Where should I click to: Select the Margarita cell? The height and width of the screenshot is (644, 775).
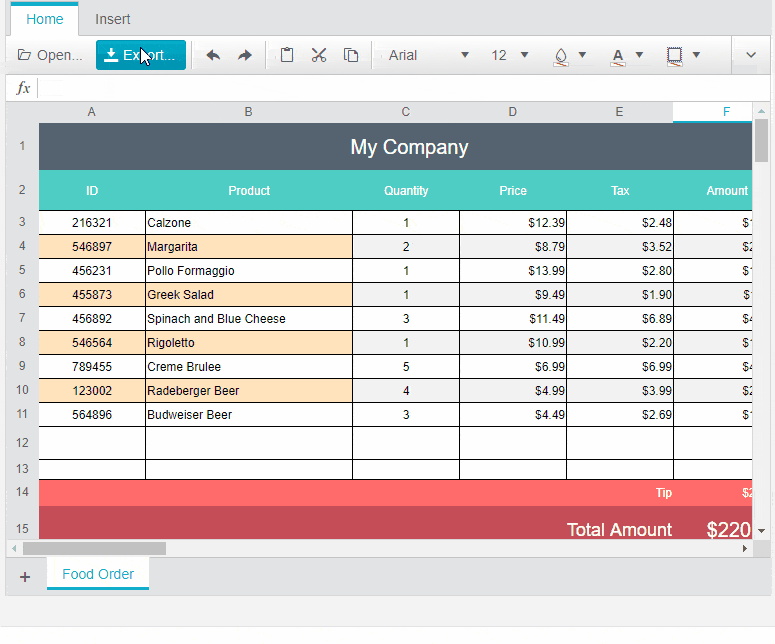tap(249, 247)
